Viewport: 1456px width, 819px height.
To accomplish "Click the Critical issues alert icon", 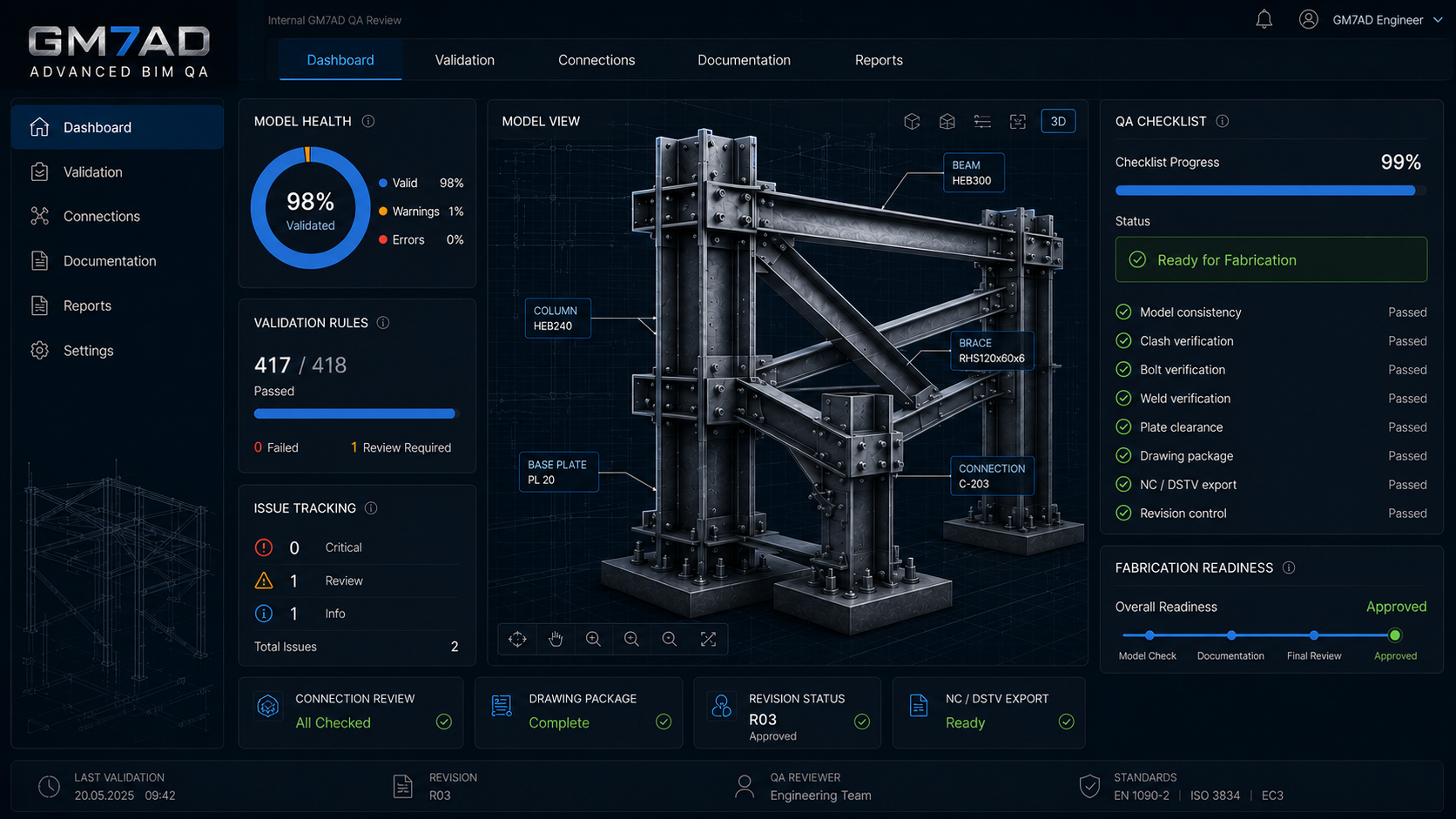I will 264,547.
